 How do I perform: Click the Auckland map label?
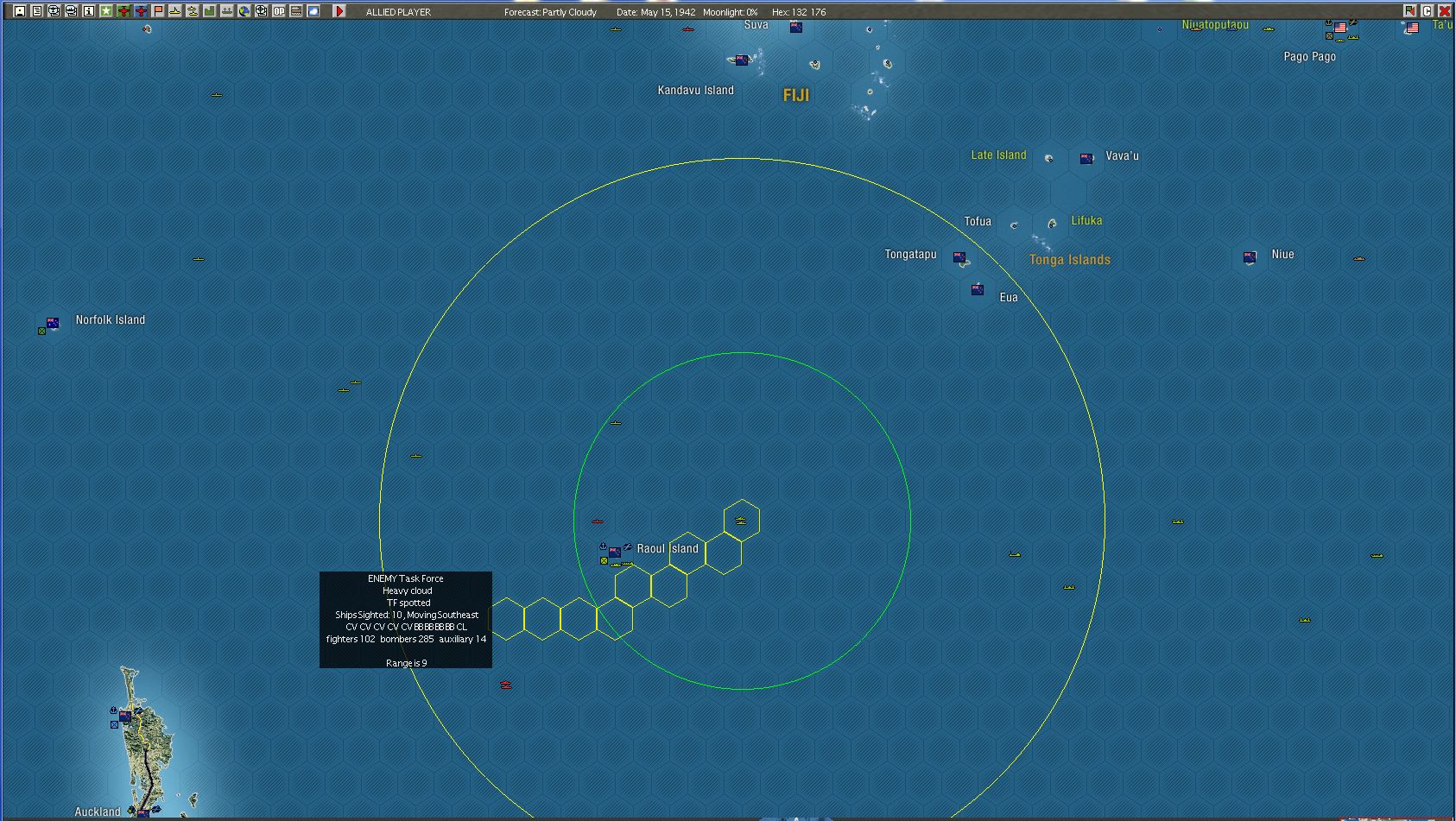(98, 812)
